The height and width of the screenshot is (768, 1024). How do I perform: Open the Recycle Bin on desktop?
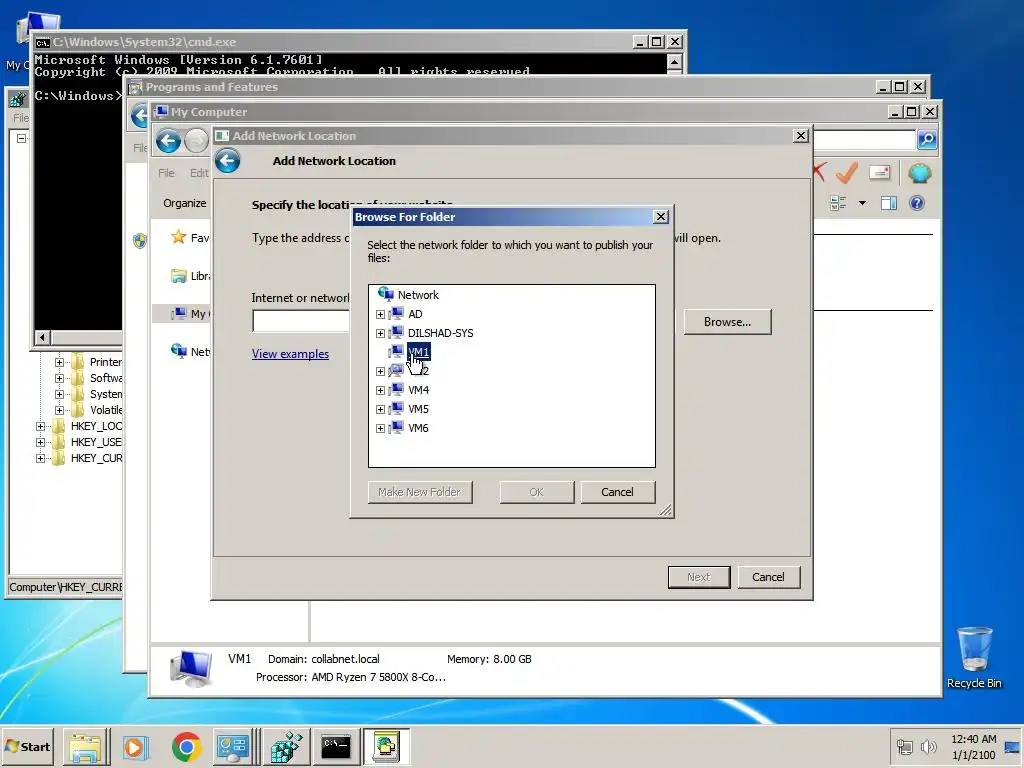pyautogui.click(x=974, y=657)
